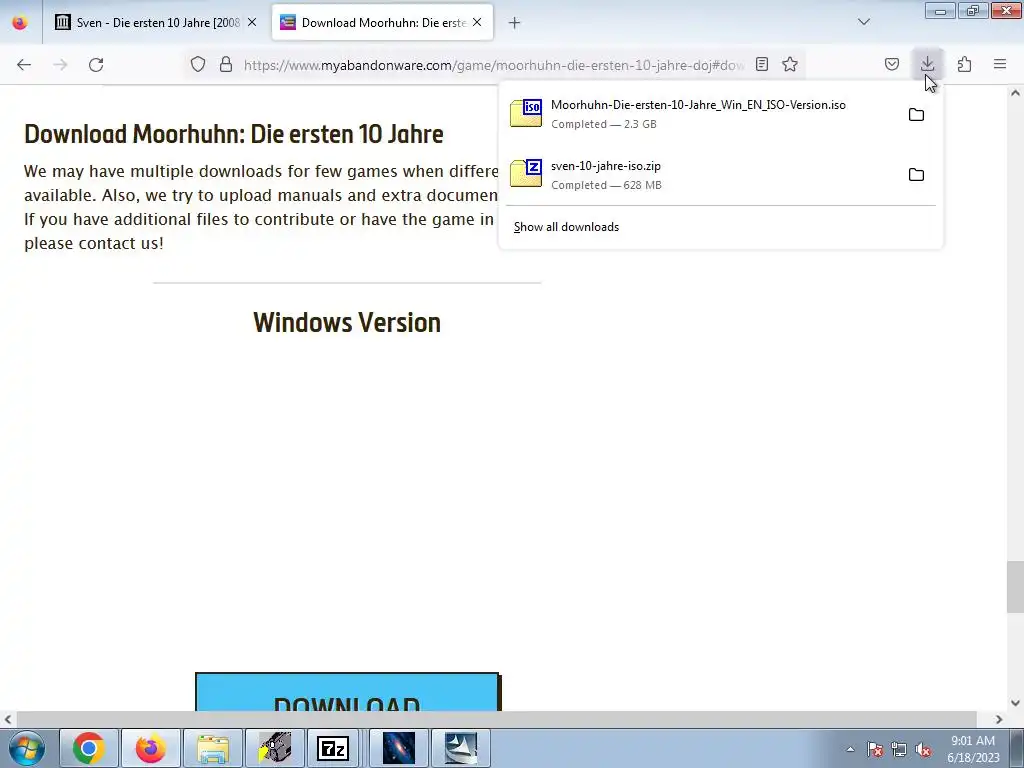Click the Firefox taskbar icon
The width and height of the screenshot is (1024, 768).
click(151, 748)
